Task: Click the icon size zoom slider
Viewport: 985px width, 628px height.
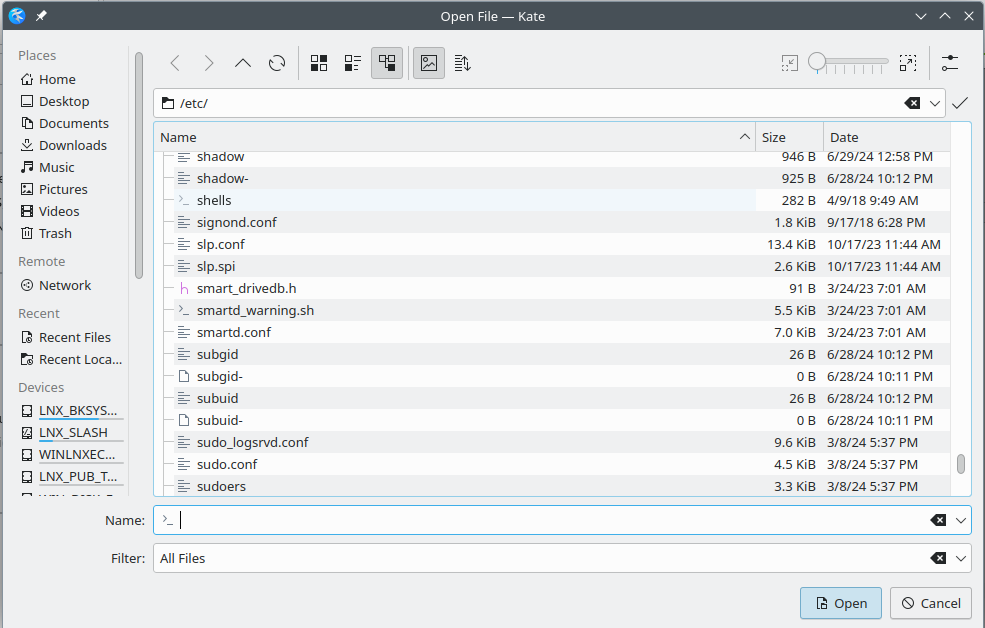Action: [848, 63]
